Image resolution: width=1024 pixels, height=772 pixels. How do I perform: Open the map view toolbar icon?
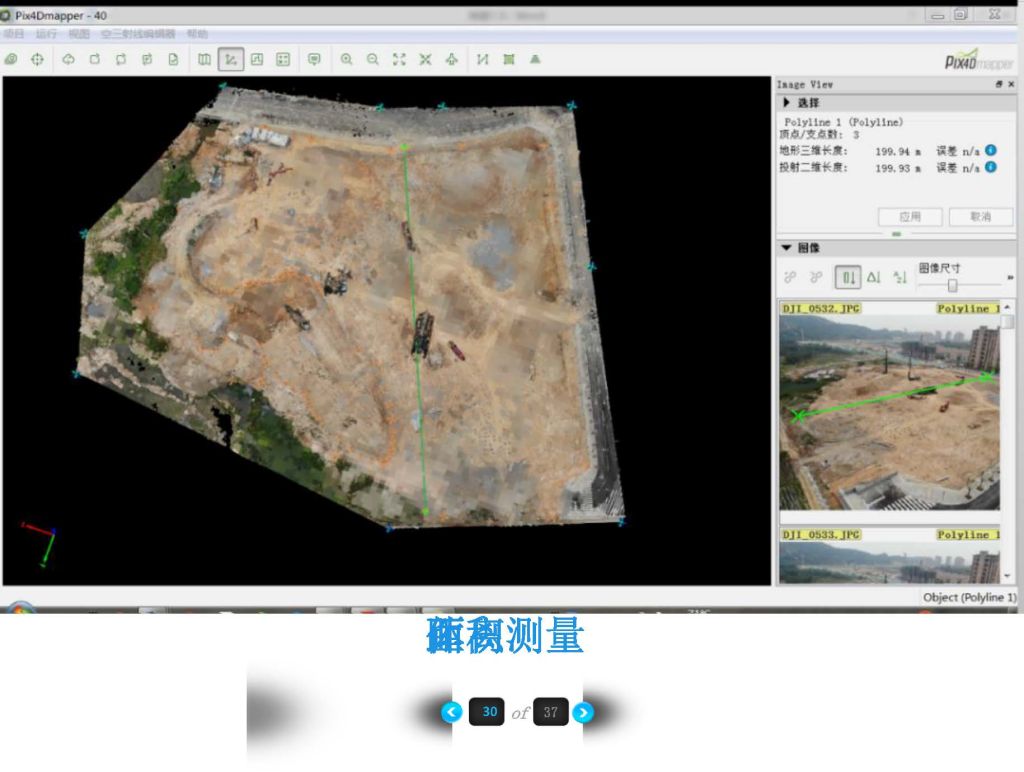[x=204, y=60]
